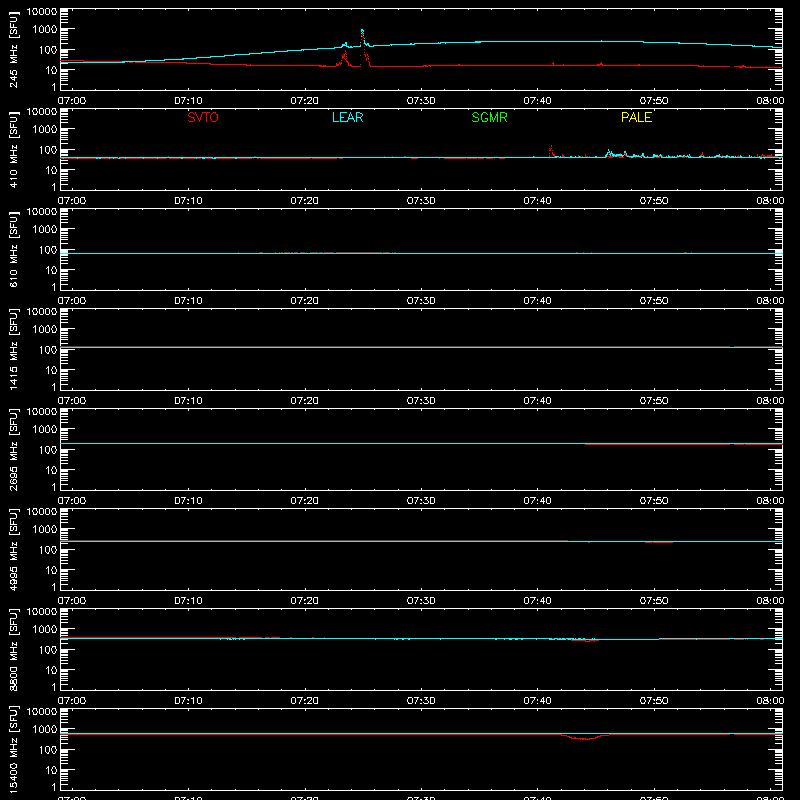This screenshot has width=800, height=800.
Task: Click the 10 tick label on the 1415 MHz axis
Action: pyautogui.click(x=51, y=370)
